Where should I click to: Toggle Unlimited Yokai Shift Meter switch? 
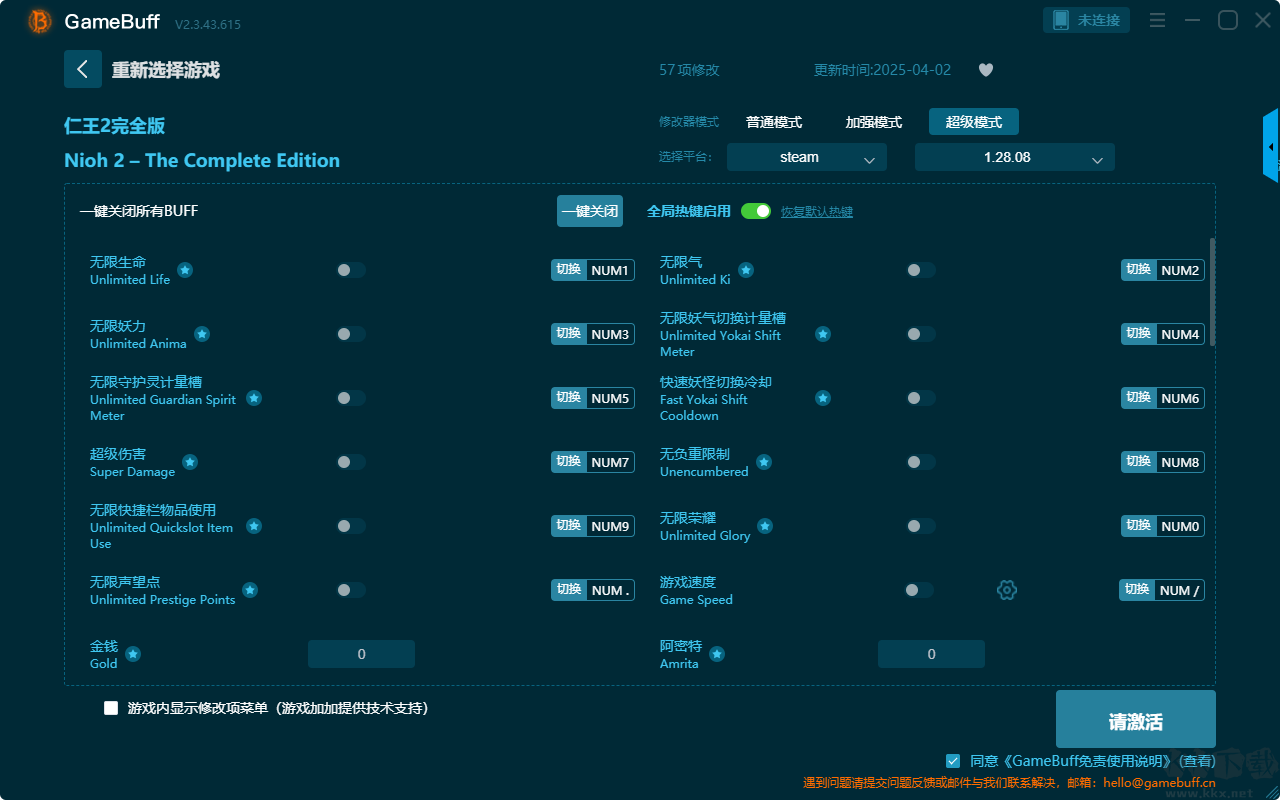[921, 334]
